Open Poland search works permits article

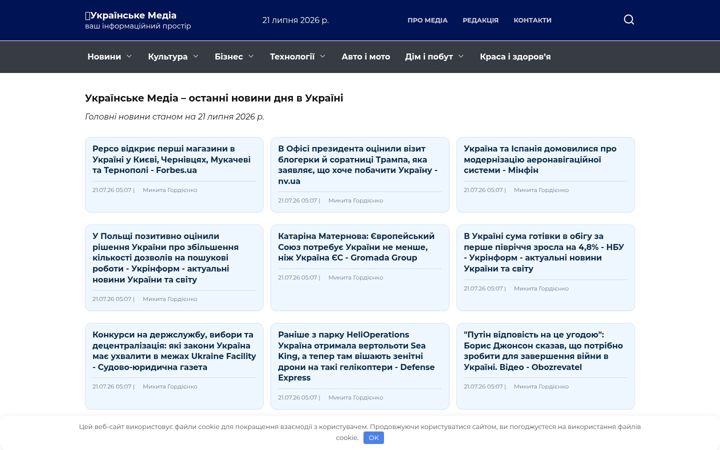point(165,258)
